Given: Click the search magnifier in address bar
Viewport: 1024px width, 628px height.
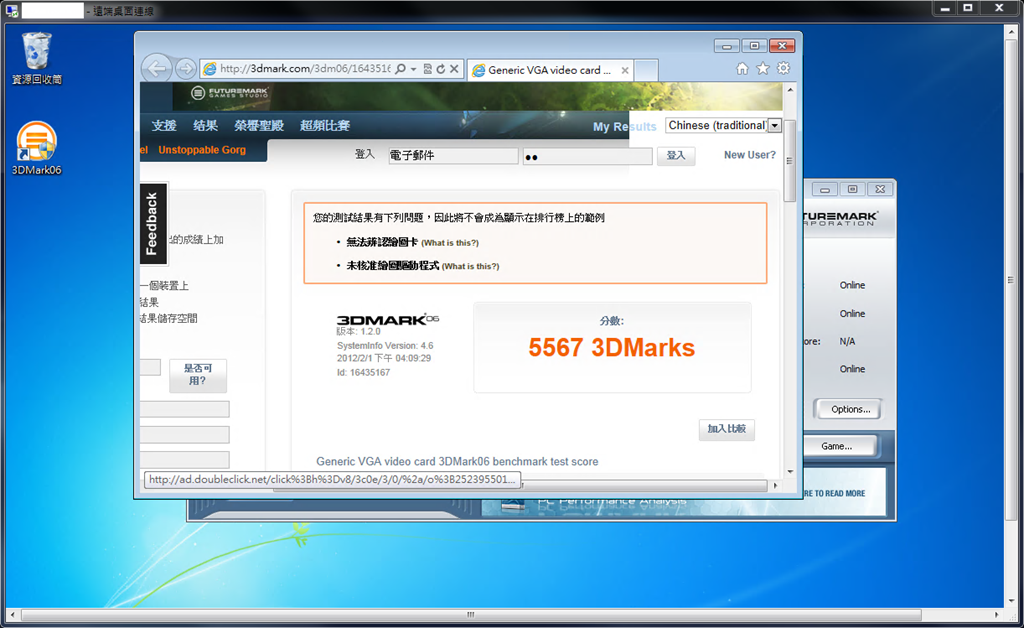Looking at the screenshot, I should coord(400,69).
